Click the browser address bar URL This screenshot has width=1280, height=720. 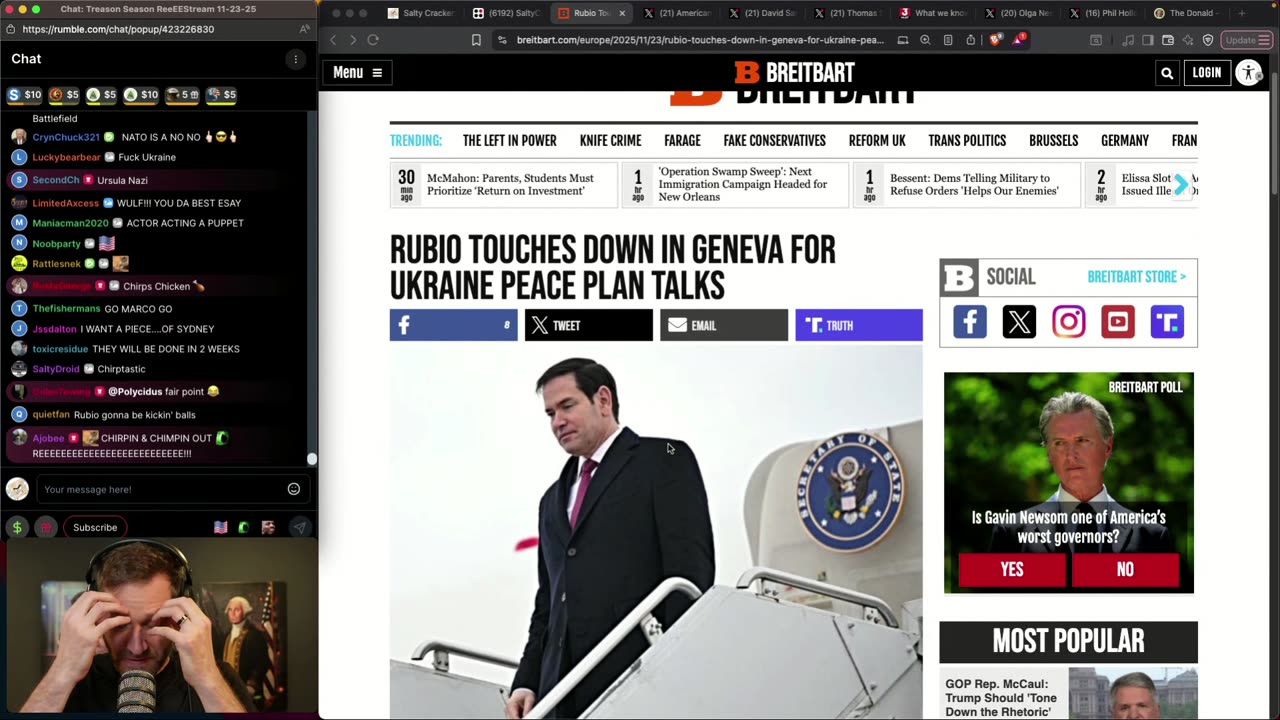tap(700, 40)
